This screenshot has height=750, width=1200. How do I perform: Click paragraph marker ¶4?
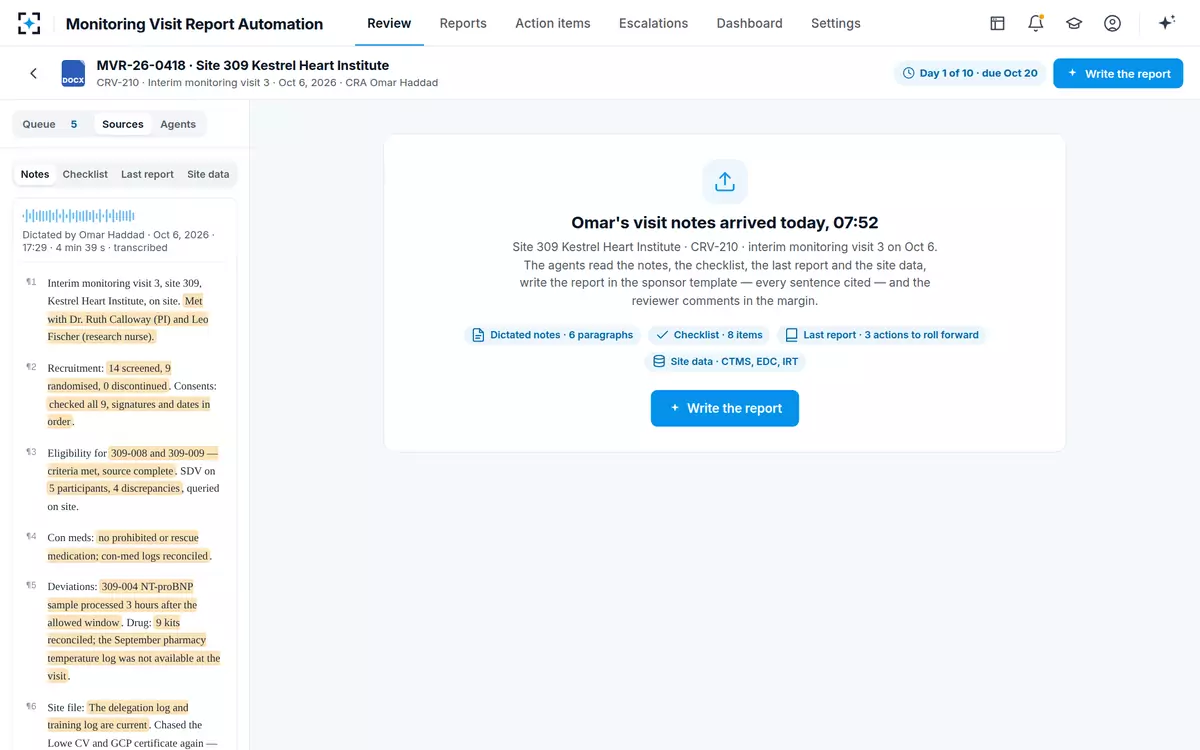[31, 537]
